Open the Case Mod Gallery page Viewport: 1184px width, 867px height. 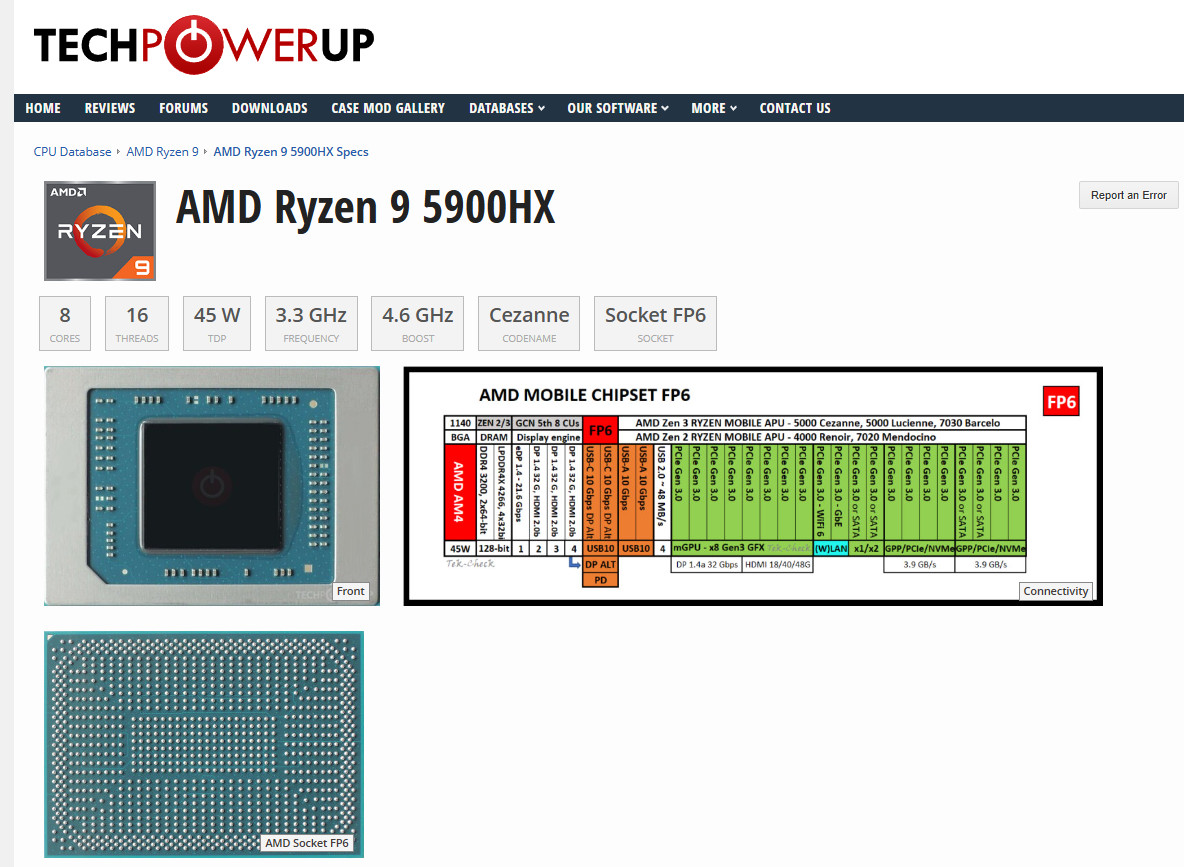(x=388, y=108)
